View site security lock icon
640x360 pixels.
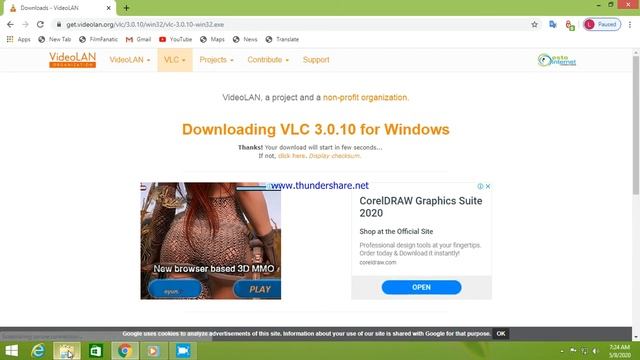point(59,24)
